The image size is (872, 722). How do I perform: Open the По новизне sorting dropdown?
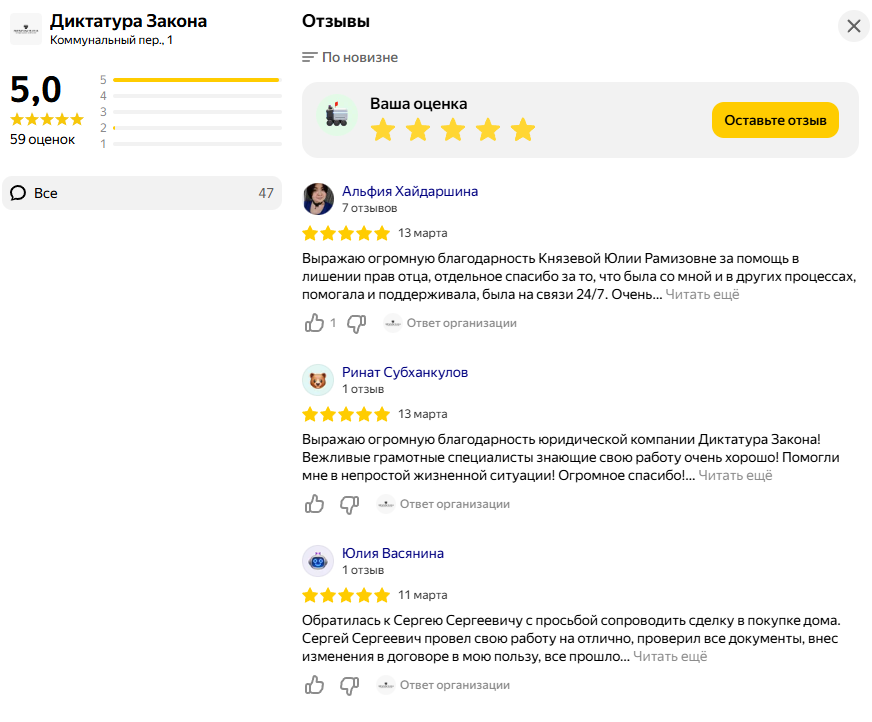coord(350,57)
